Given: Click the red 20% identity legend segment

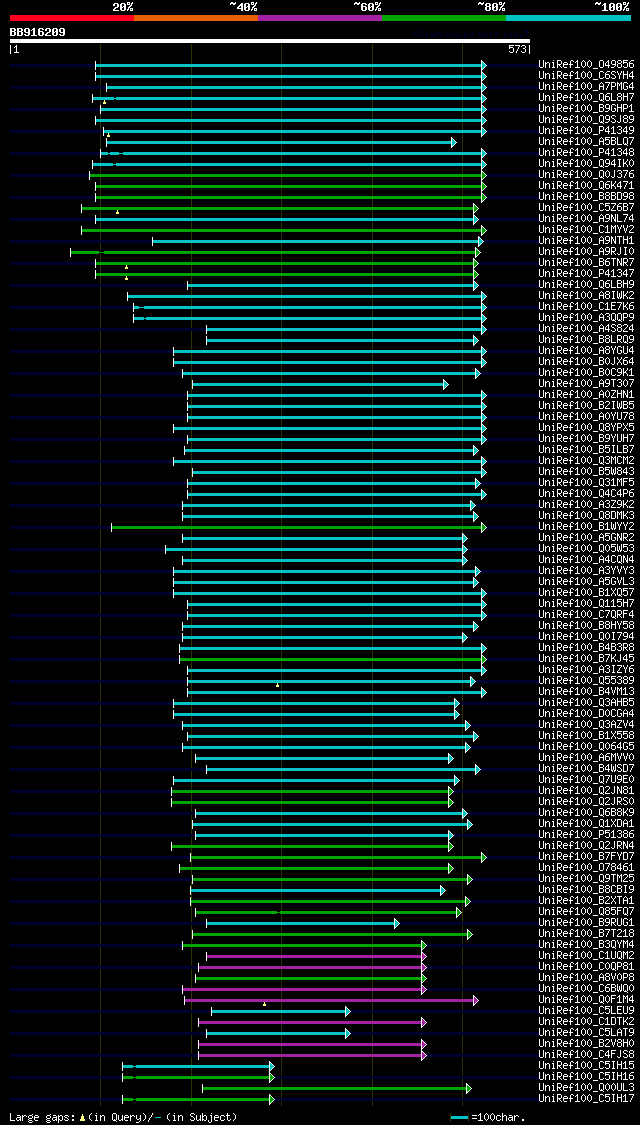Looking at the screenshot, I should [72, 17].
